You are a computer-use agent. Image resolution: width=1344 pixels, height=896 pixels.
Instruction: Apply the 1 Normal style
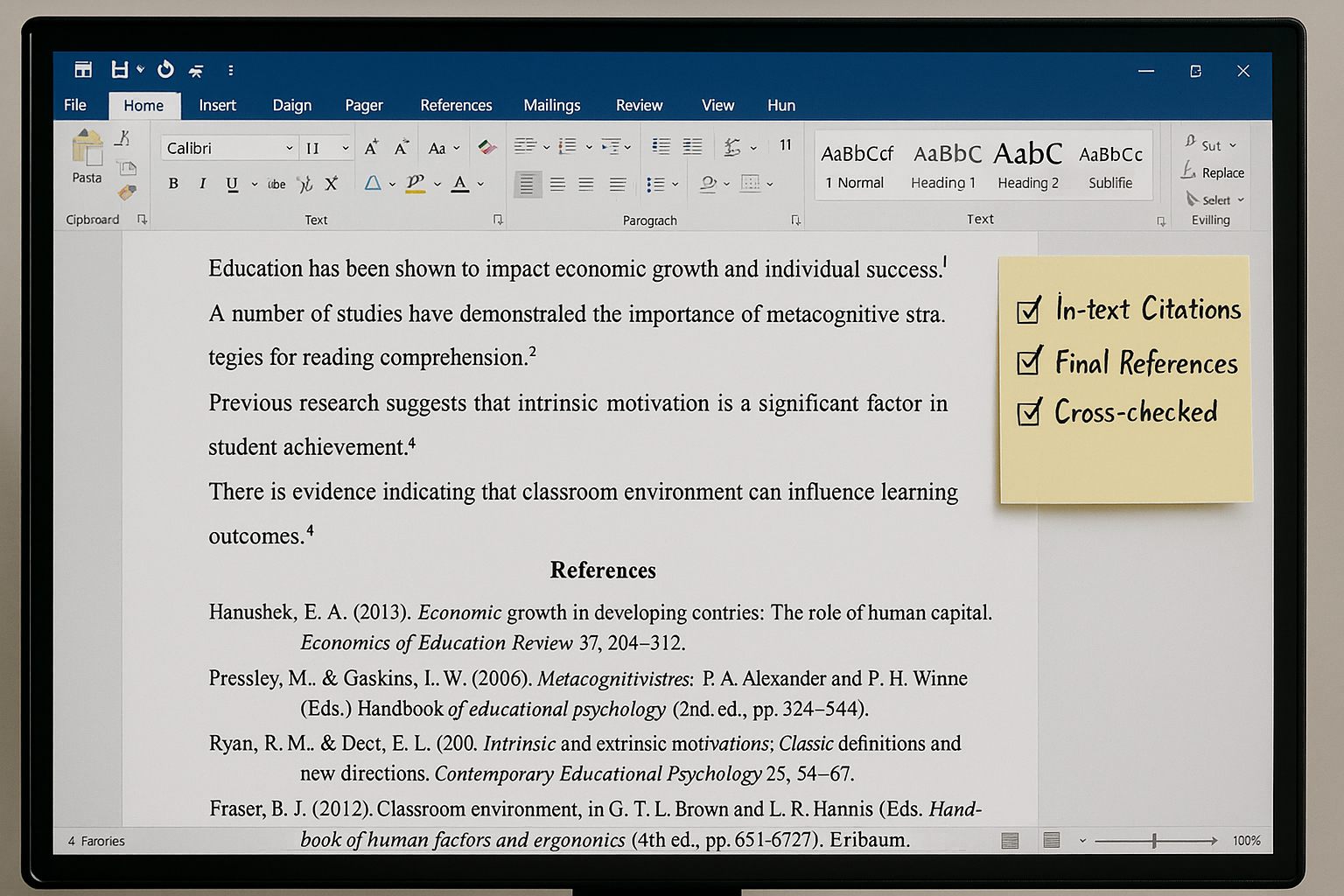(857, 165)
